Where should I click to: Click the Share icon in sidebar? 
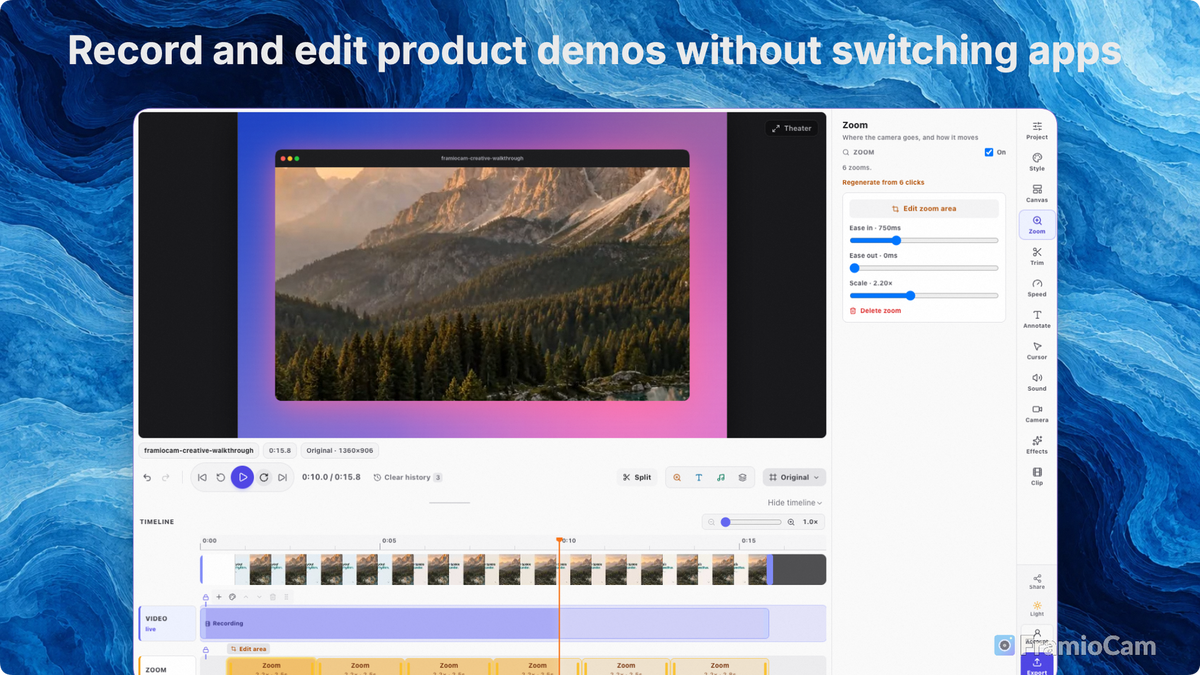click(x=1037, y=581)
